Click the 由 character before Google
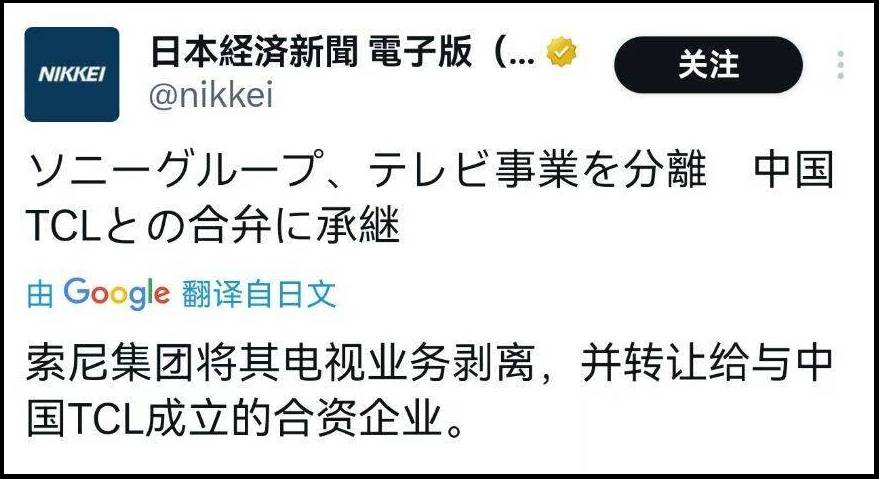 tap(41, 294)
